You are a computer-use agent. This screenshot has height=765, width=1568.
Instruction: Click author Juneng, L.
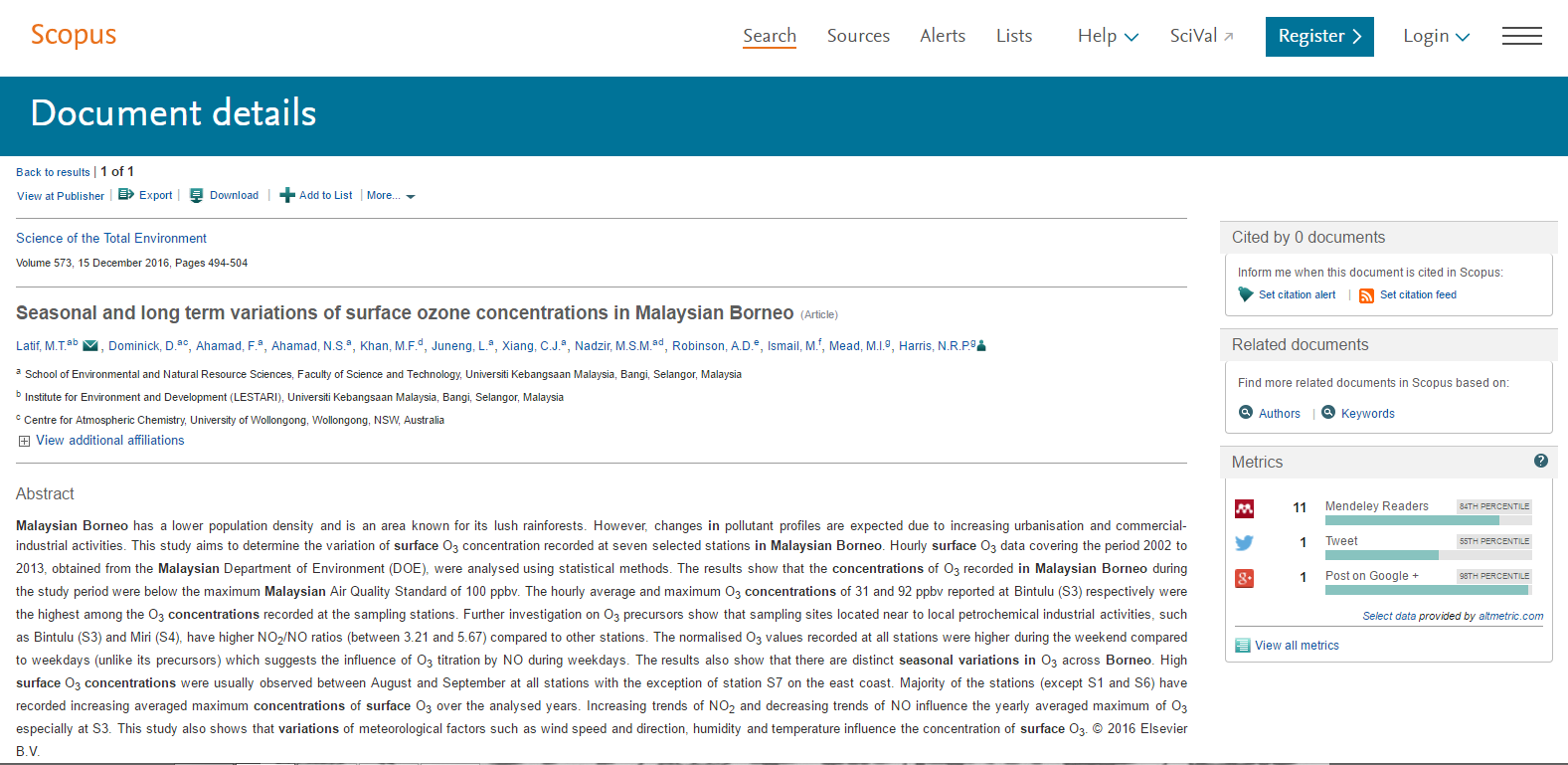coord(457,346)
